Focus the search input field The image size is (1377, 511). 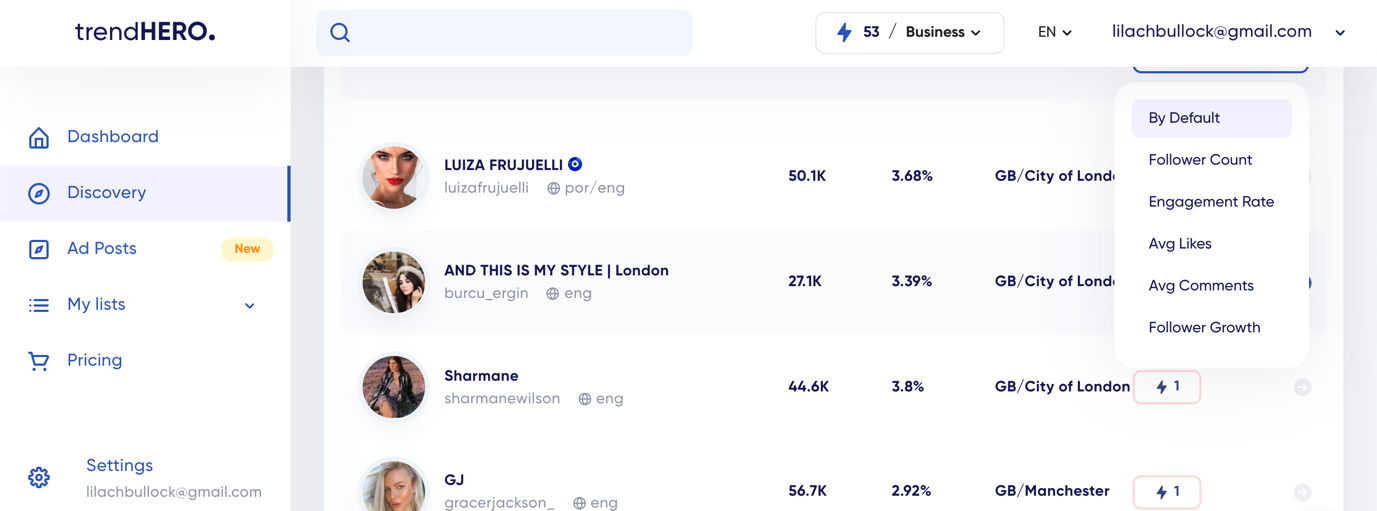coord(520,33)
